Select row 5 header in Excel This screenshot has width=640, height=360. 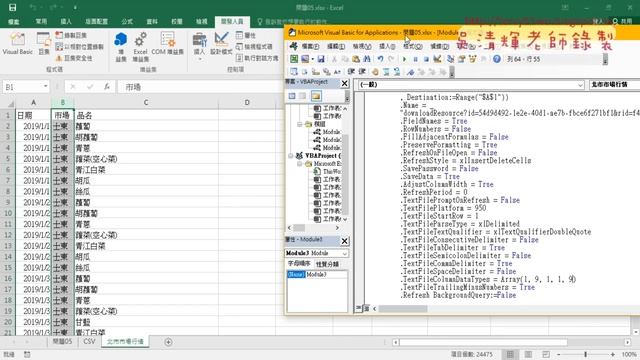coord(8,159)
